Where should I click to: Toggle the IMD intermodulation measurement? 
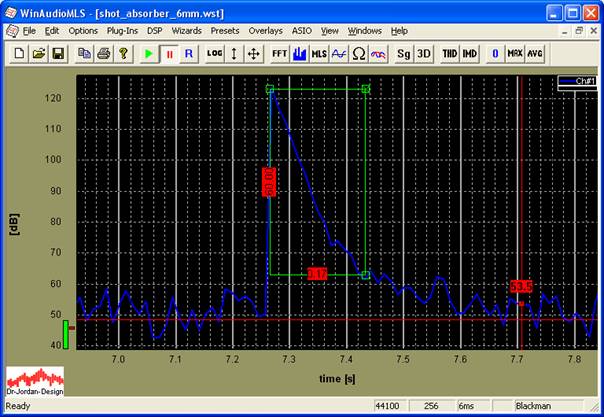pos(469,54)
